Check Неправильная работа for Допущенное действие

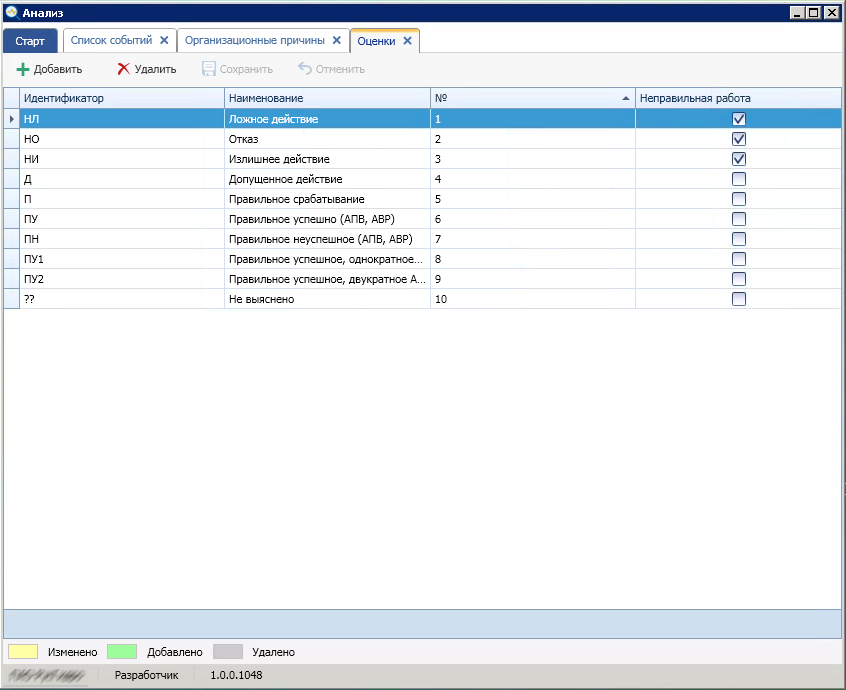739,179
